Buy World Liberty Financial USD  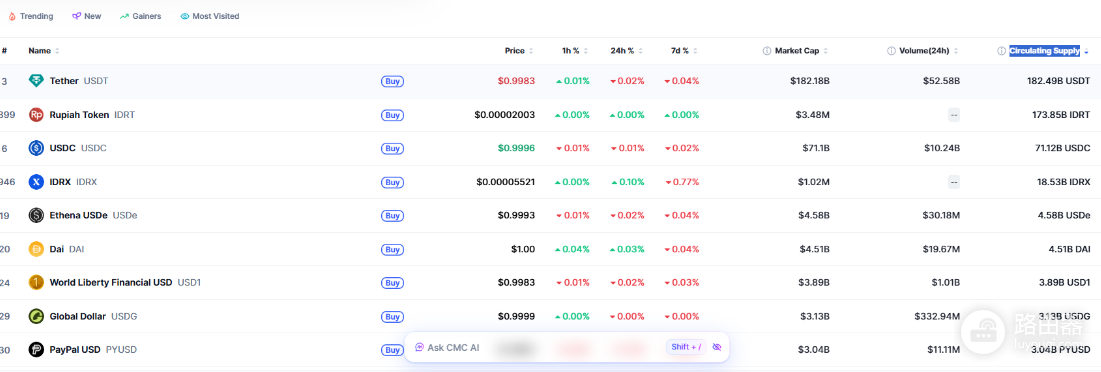(393, 282)
